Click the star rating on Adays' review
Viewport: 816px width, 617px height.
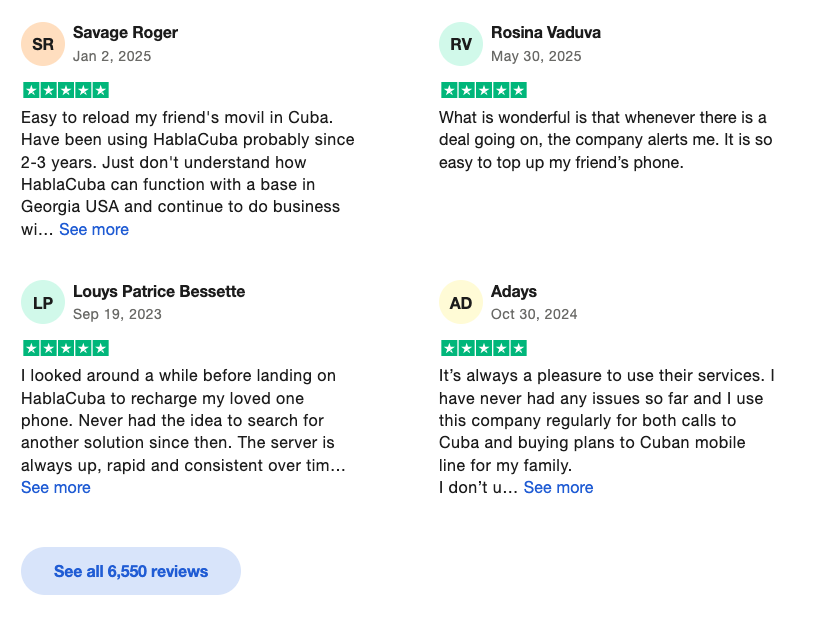[x=484, y=349]
